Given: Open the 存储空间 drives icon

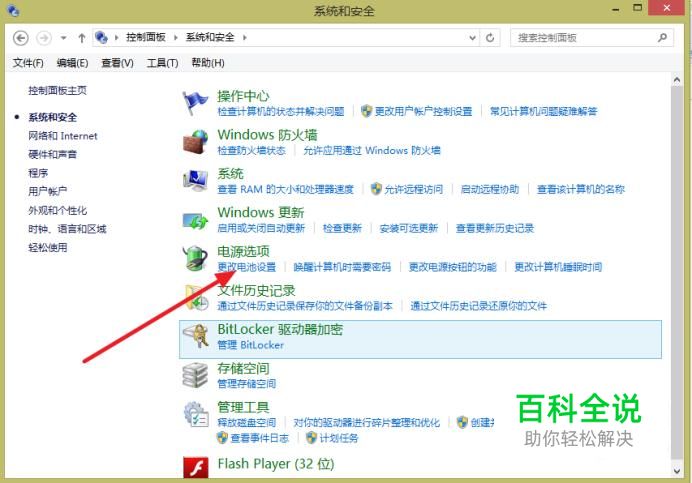Looking at the screenshot, I should click(x=195, y=375).
